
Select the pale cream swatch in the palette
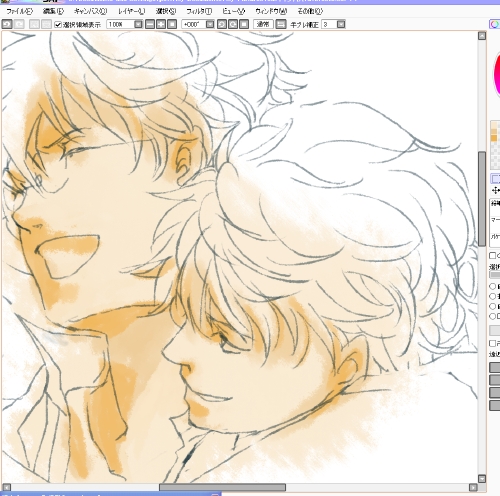click(494, 126)
